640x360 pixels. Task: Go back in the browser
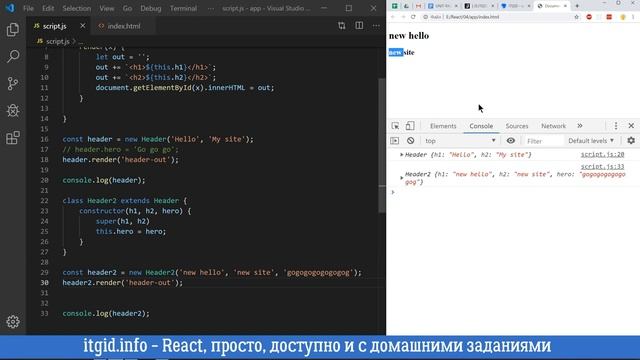click(x=393, y=17)
